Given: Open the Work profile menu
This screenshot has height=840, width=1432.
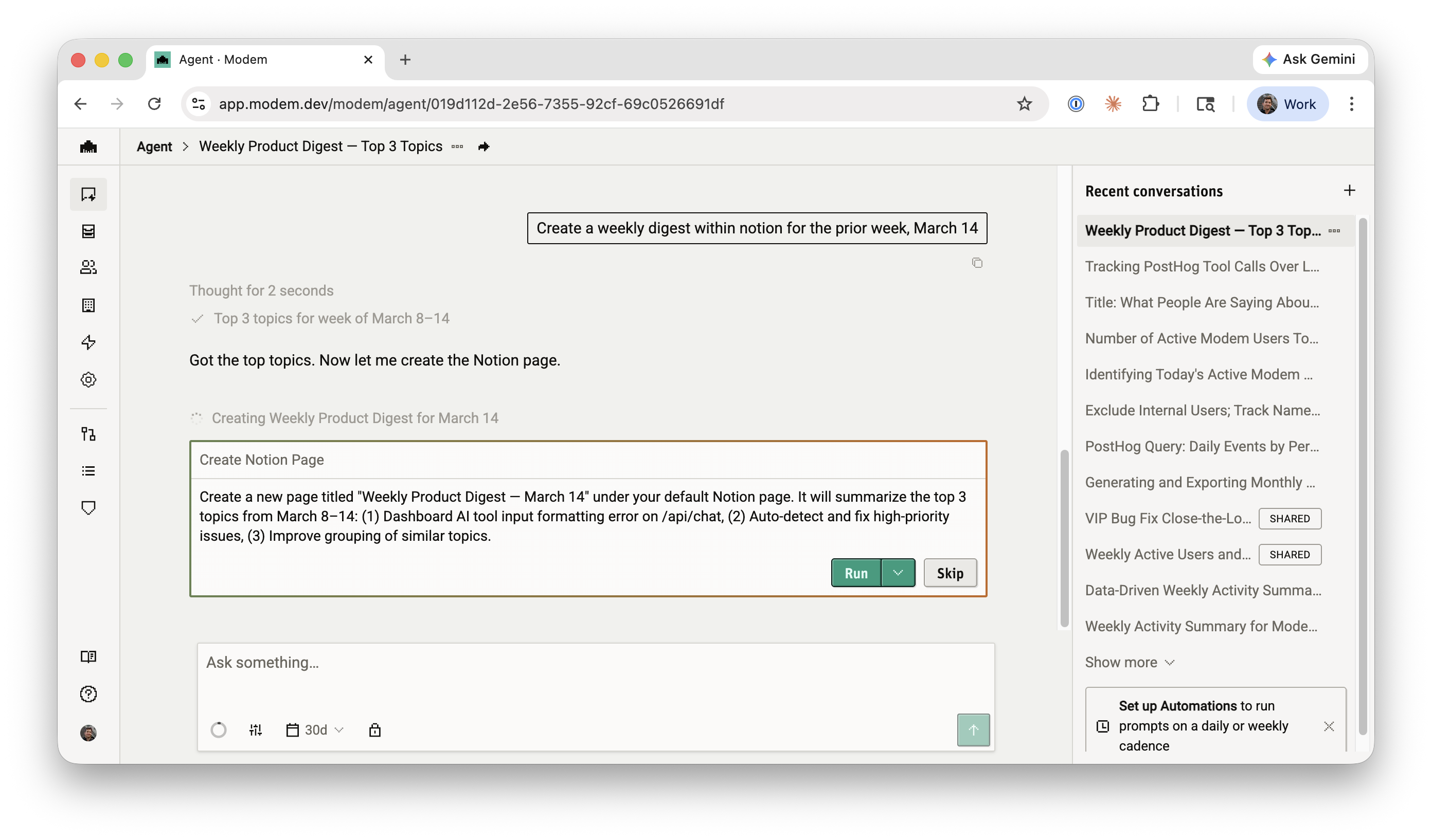Looking at the screenshot, I should coord(1287,104).
